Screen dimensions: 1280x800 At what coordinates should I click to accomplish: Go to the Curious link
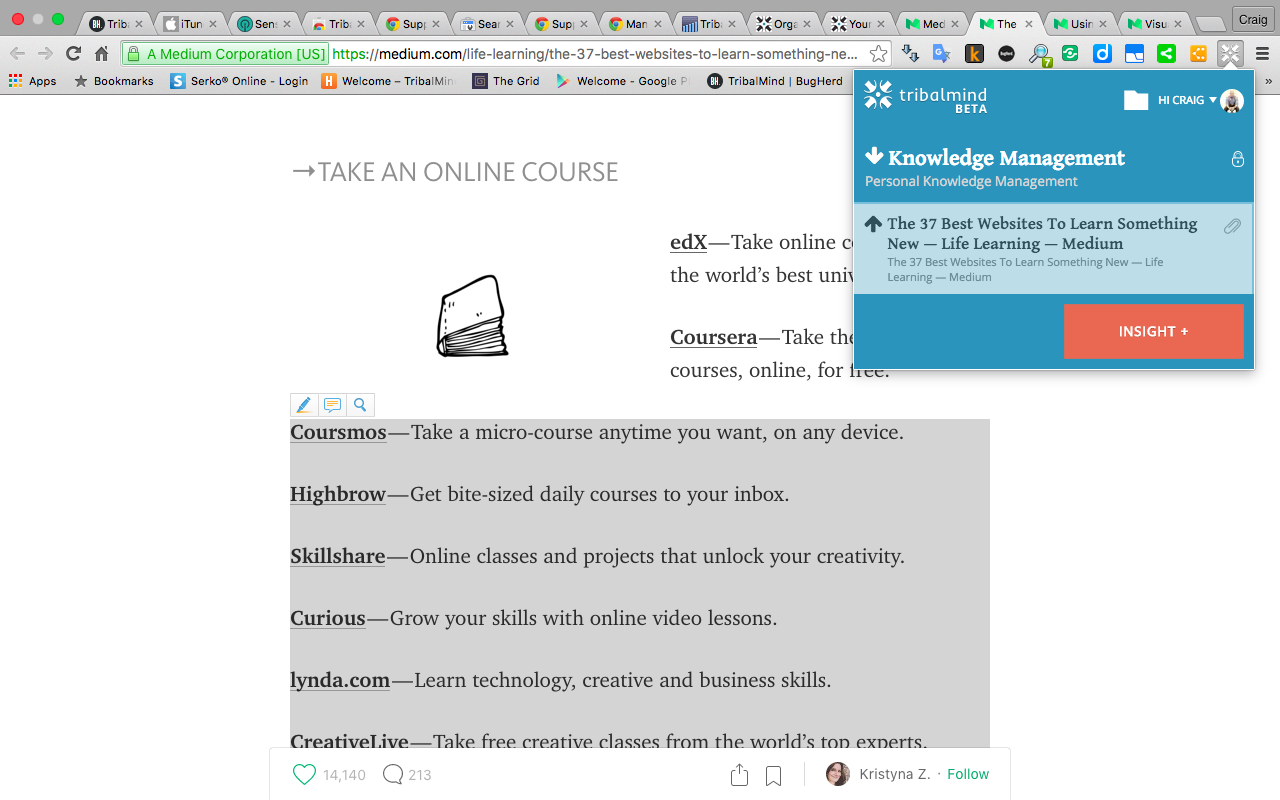pyautogui.click(x=328, y=618)
